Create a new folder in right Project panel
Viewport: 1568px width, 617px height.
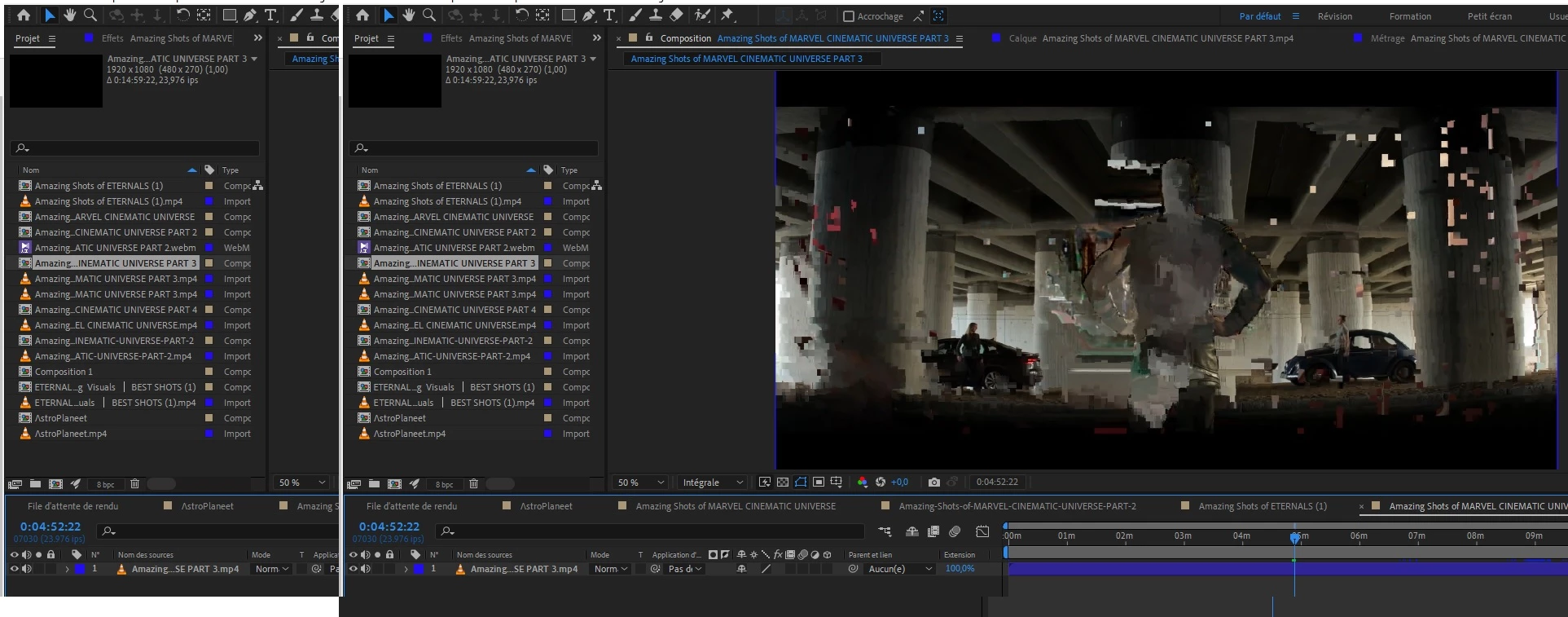point(374,483)
